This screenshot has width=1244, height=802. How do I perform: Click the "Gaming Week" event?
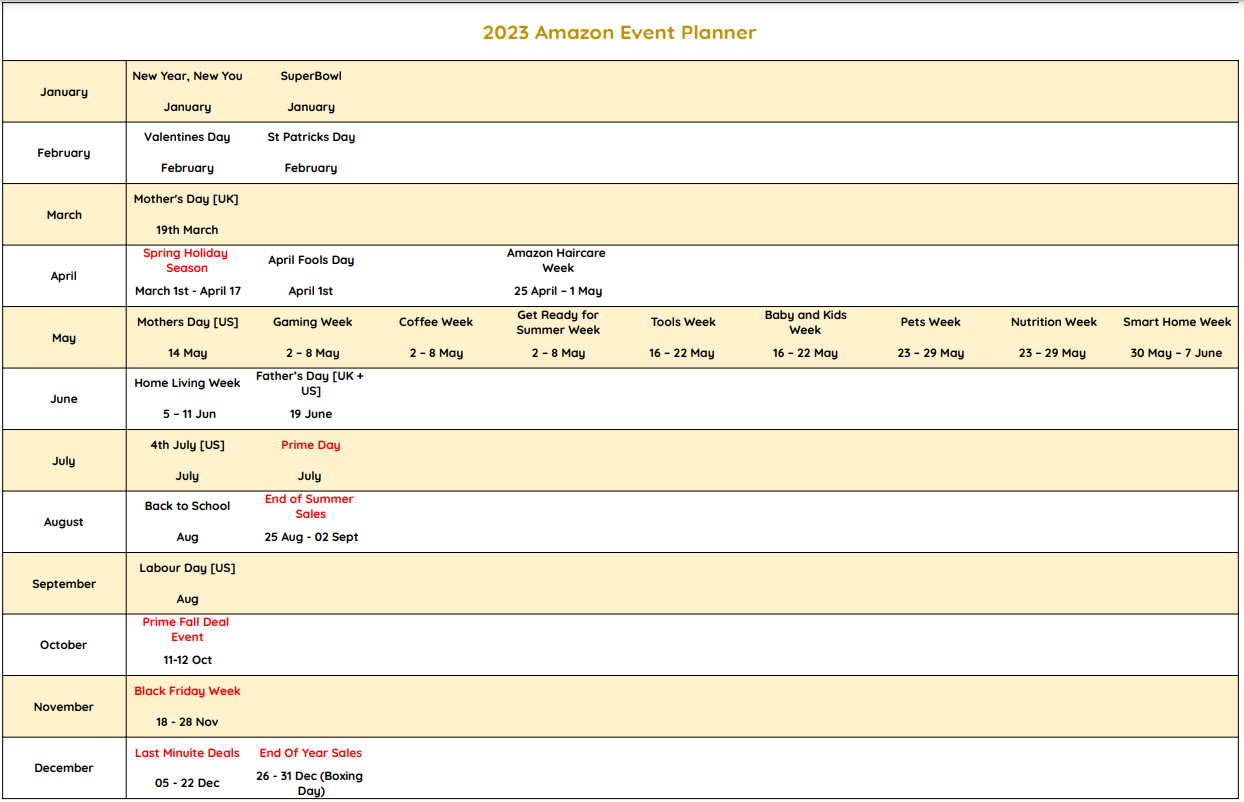[312, 322]
